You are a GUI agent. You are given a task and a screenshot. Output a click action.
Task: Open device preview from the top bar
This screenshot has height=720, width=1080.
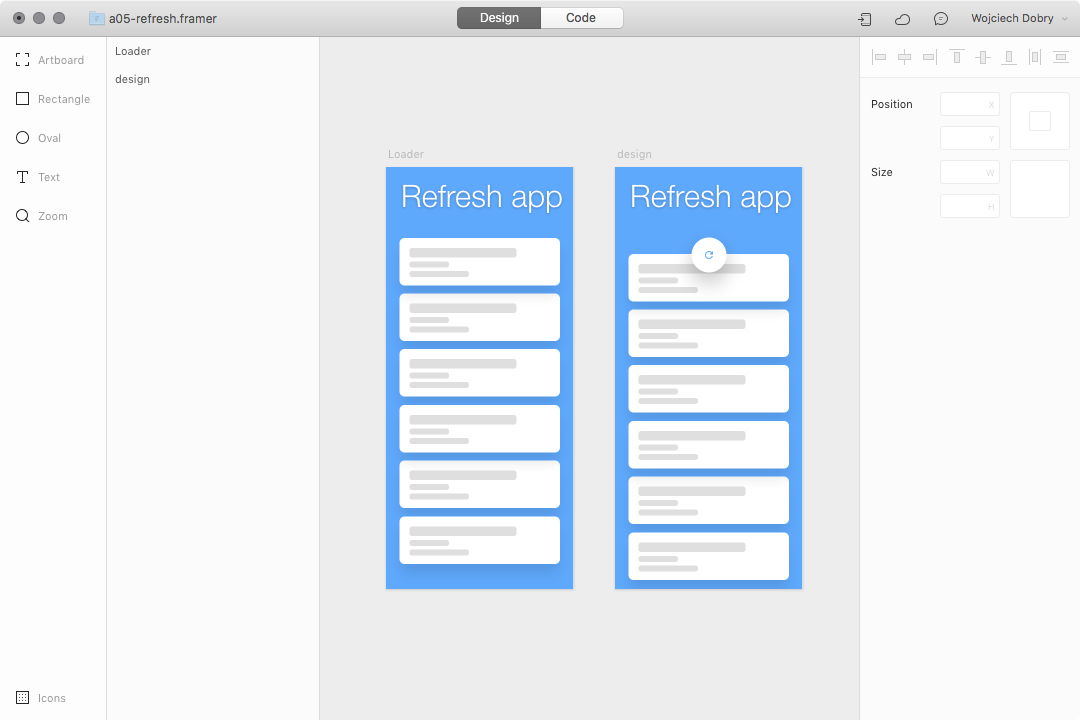click(x=864, y=19)
